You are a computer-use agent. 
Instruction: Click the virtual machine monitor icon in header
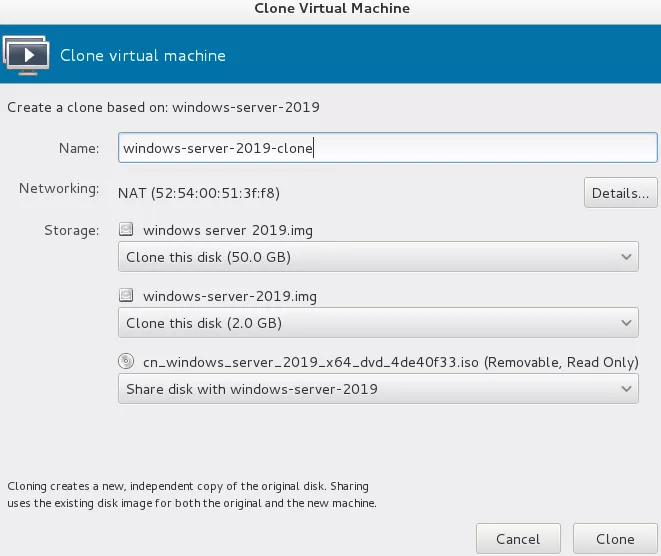26,55
